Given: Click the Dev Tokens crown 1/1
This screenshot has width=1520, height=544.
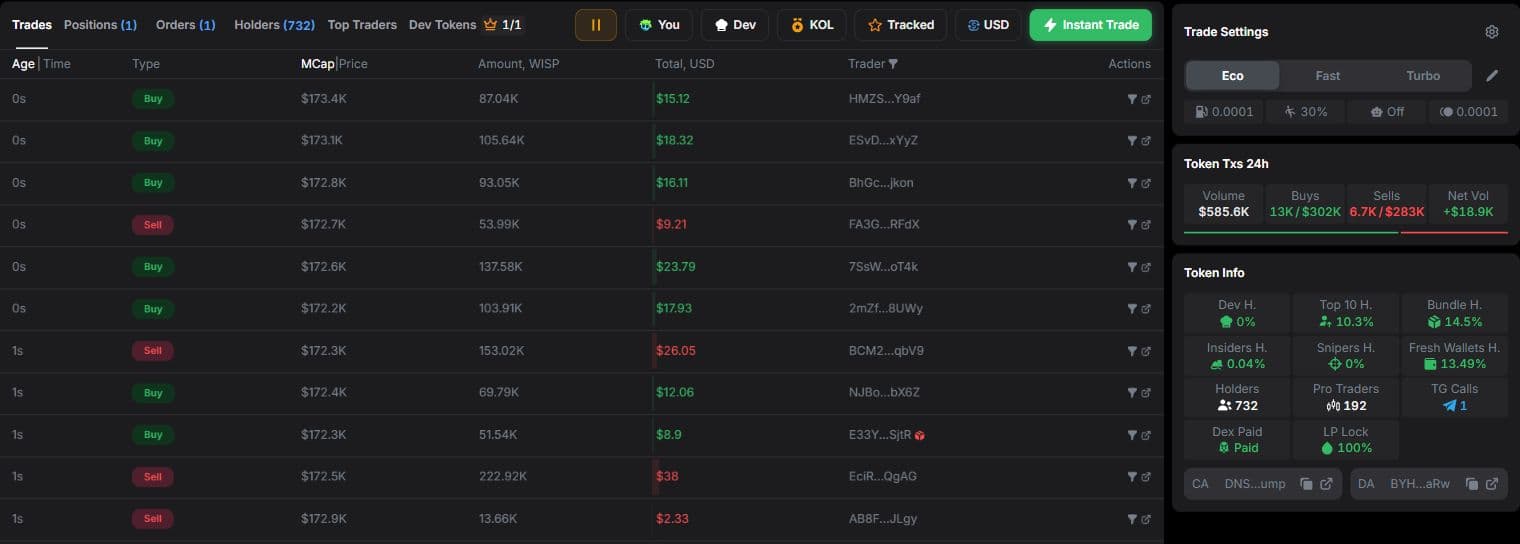Looking at the screenshot, I should pyautogui.click(x=502, y=25).
